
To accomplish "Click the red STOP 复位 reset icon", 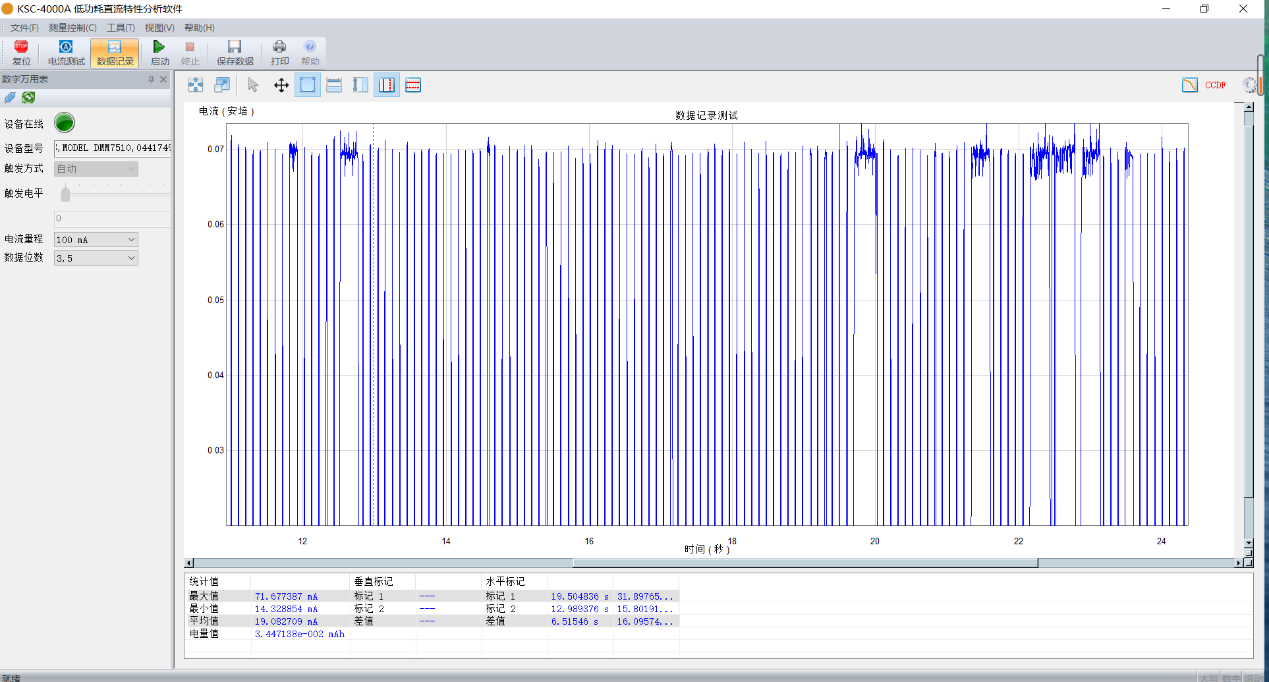I will click(21, 48).
